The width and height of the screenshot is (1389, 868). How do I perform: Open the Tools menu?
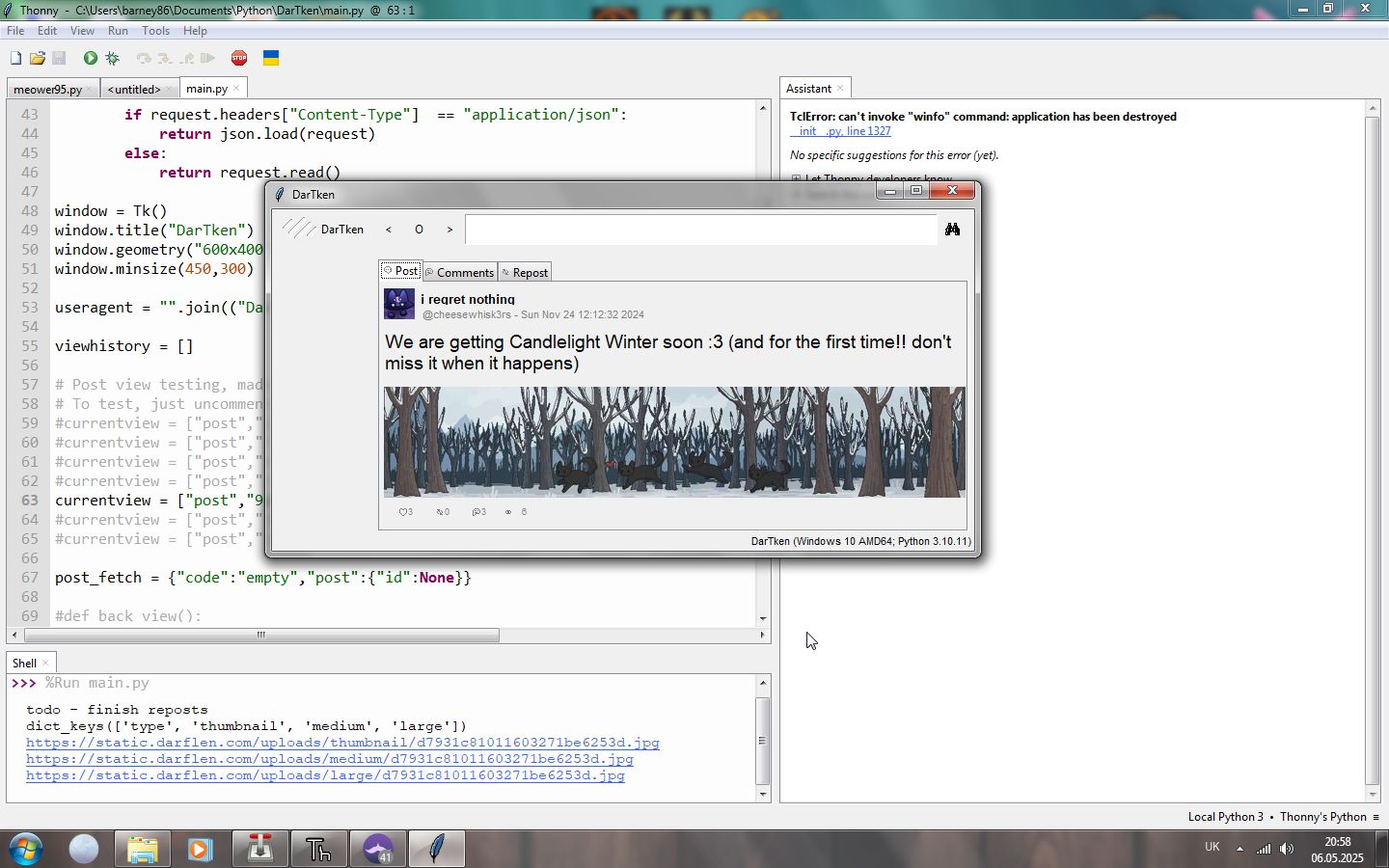(155, 31)
